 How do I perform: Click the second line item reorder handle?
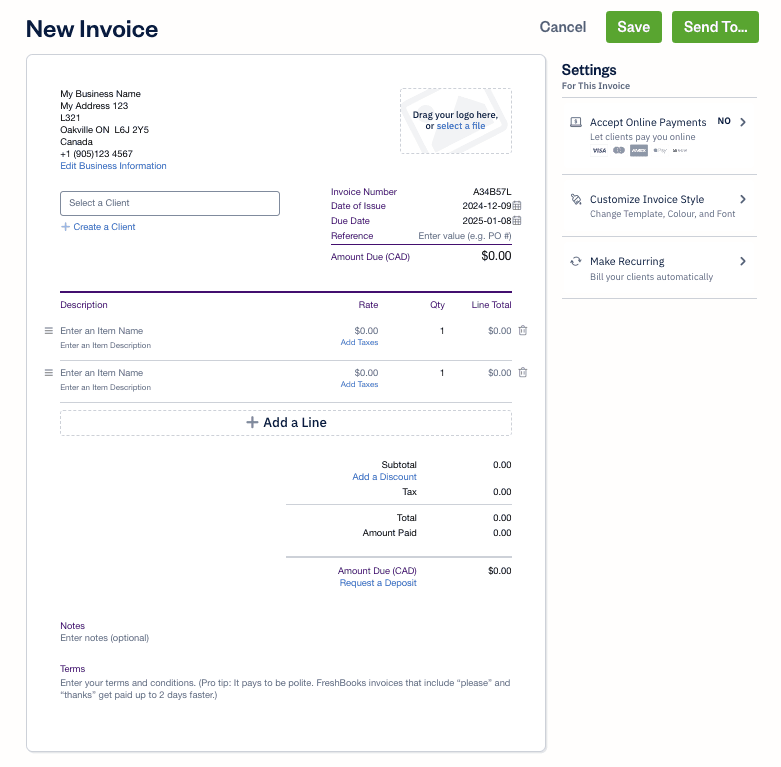[48, 373]
